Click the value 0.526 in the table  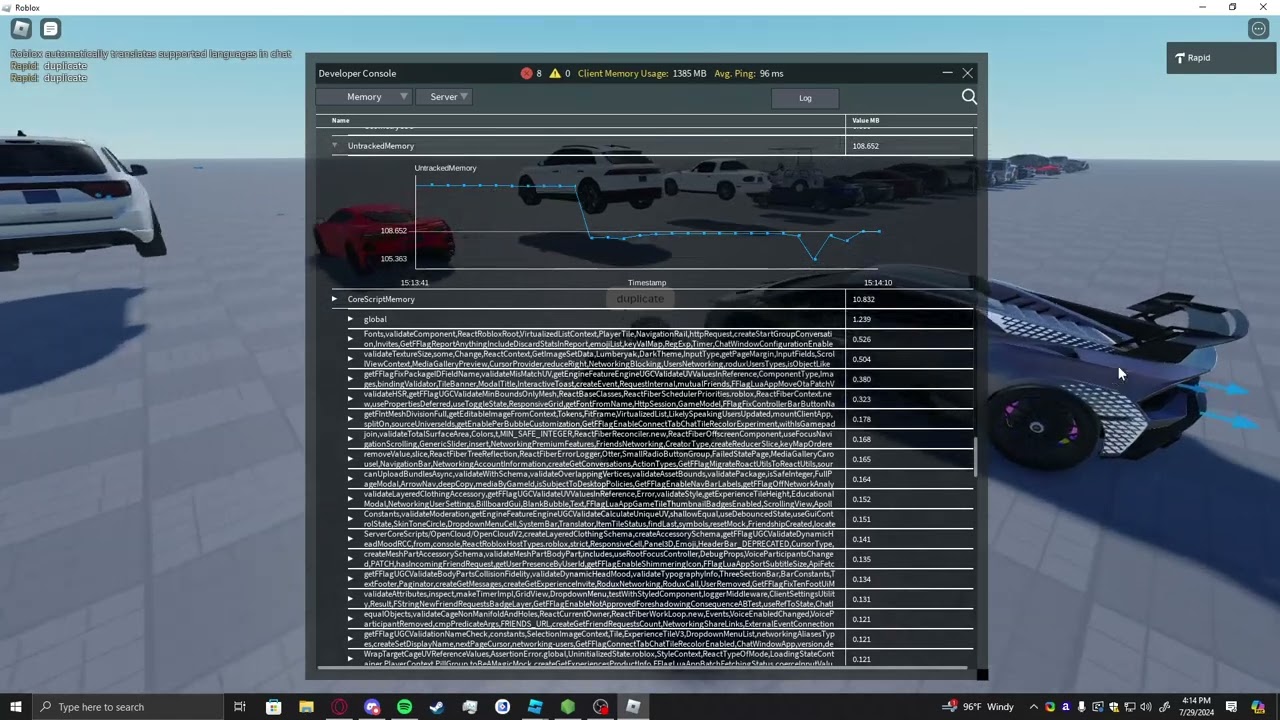point(862,339)
